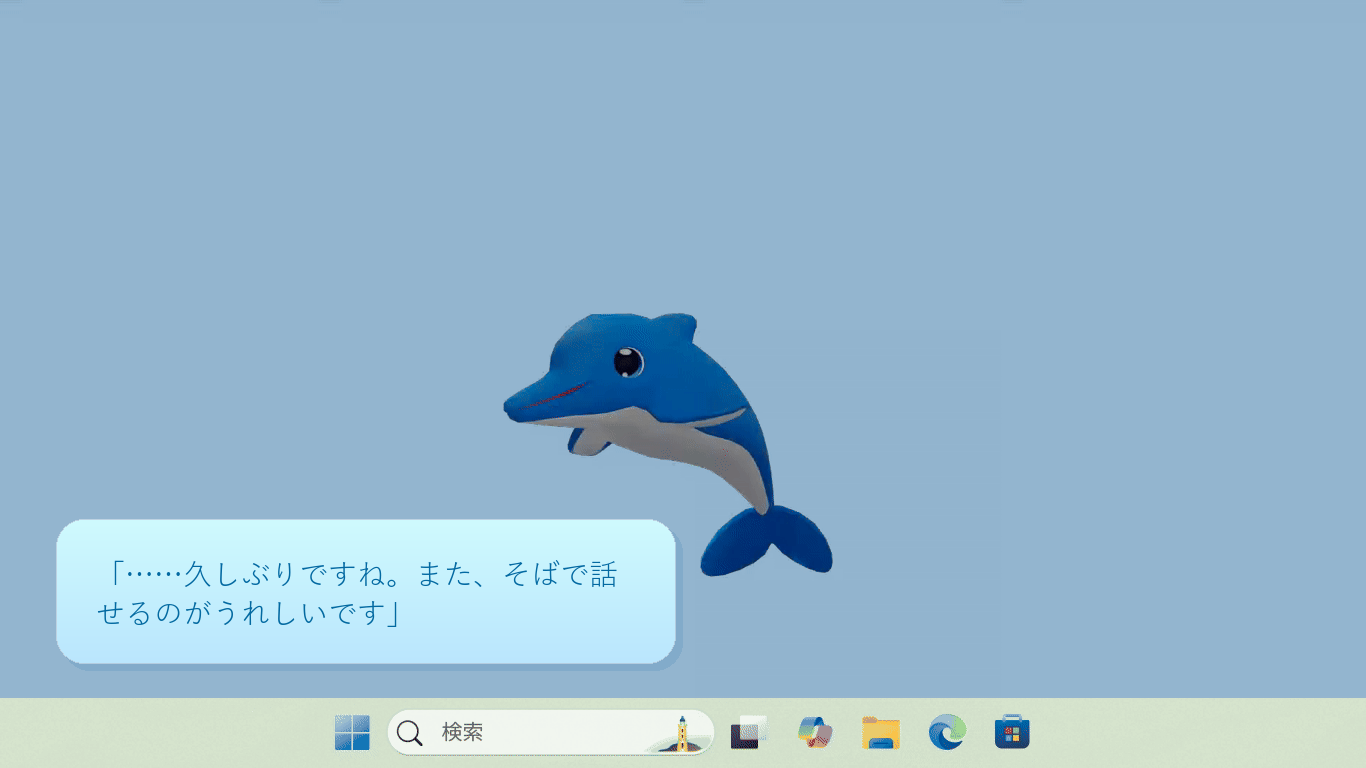Click the dolphin's front flipper
The height and width of the screenshot is (768, 1366).
[x=590, y=440]
